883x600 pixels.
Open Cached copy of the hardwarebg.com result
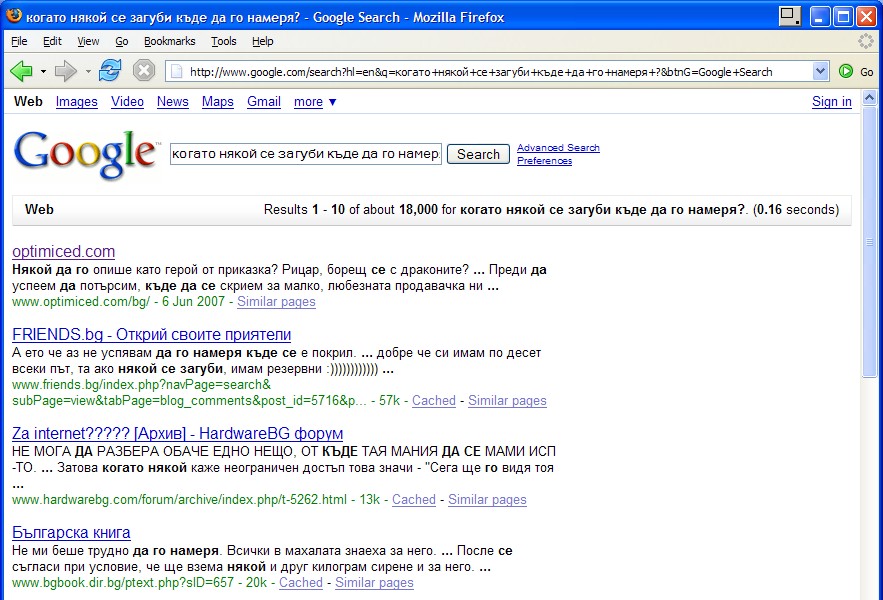click(414, 500)
